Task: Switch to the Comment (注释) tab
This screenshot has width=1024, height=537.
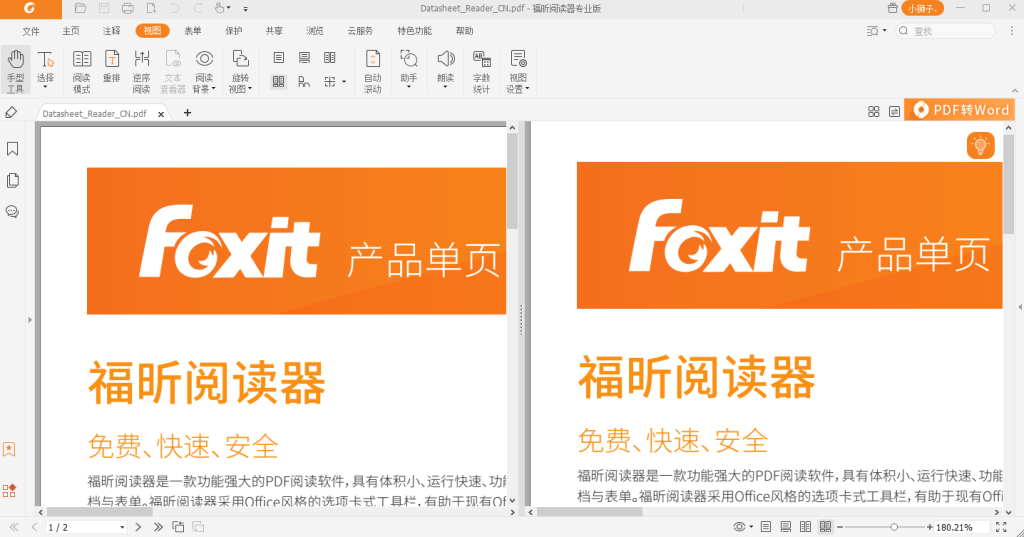Action: coord(112,31)
